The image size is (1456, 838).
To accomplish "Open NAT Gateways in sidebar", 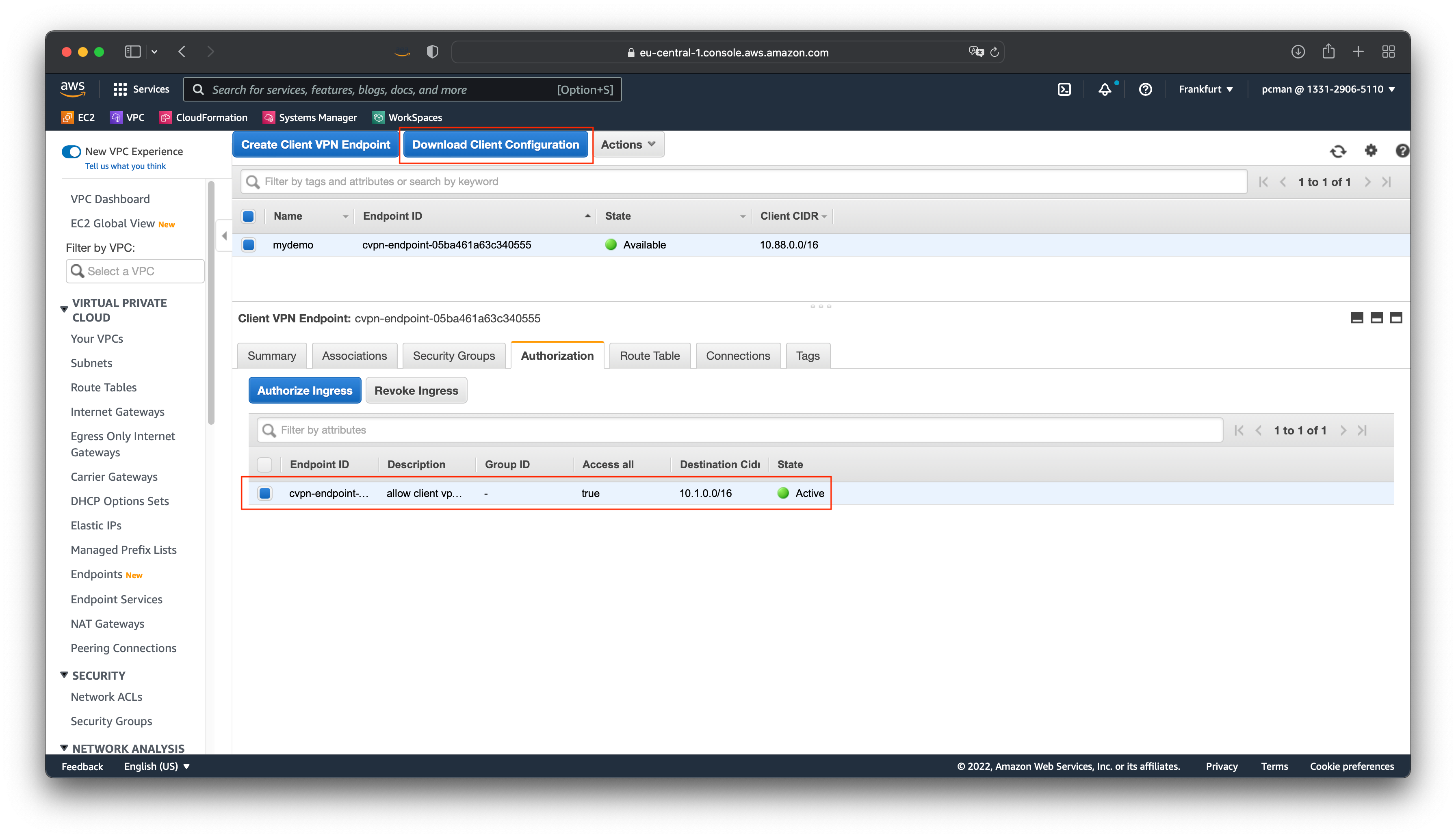I will pos(107,623).
